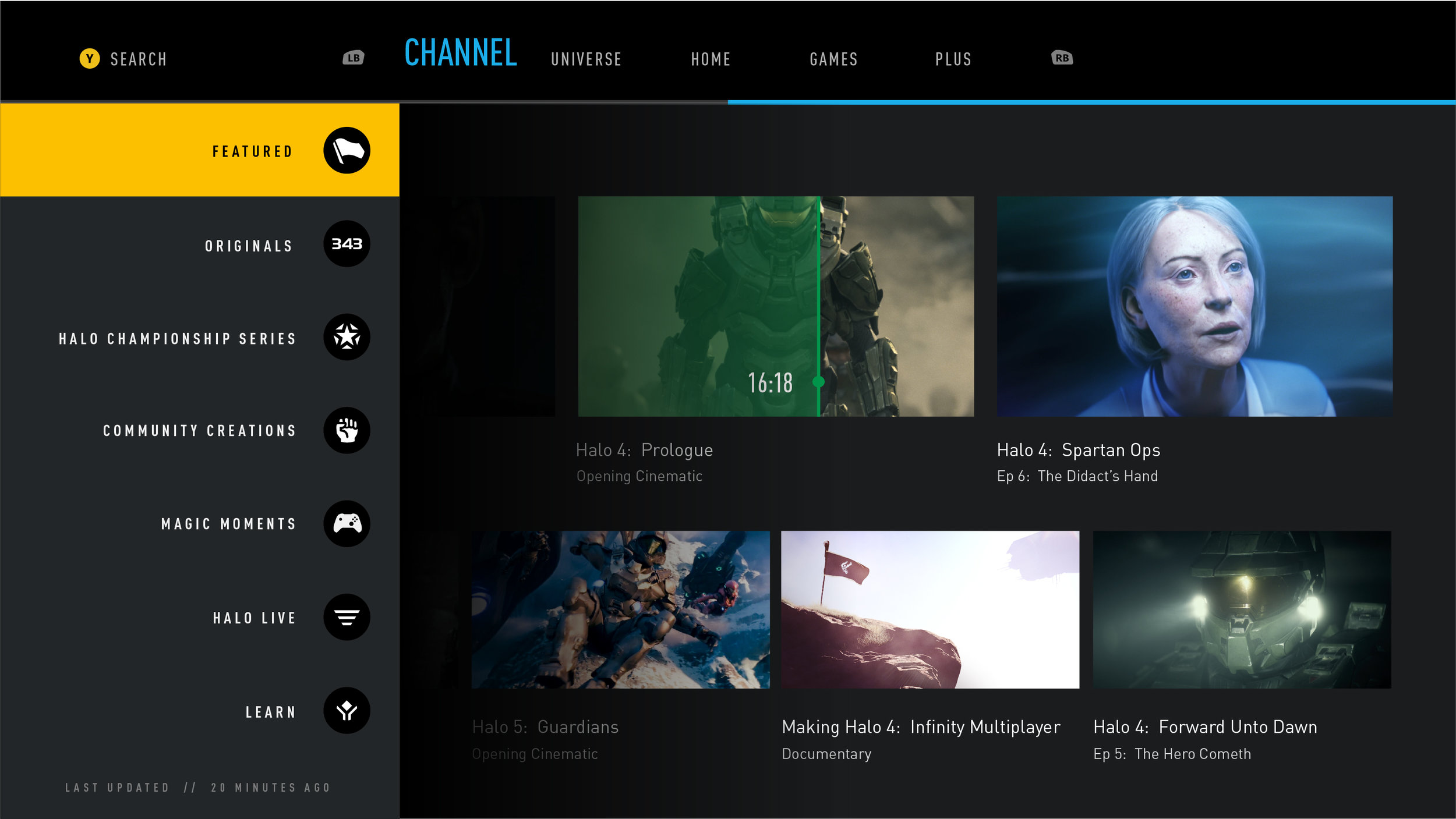Open the Plus tab

[x=953, y=59]
